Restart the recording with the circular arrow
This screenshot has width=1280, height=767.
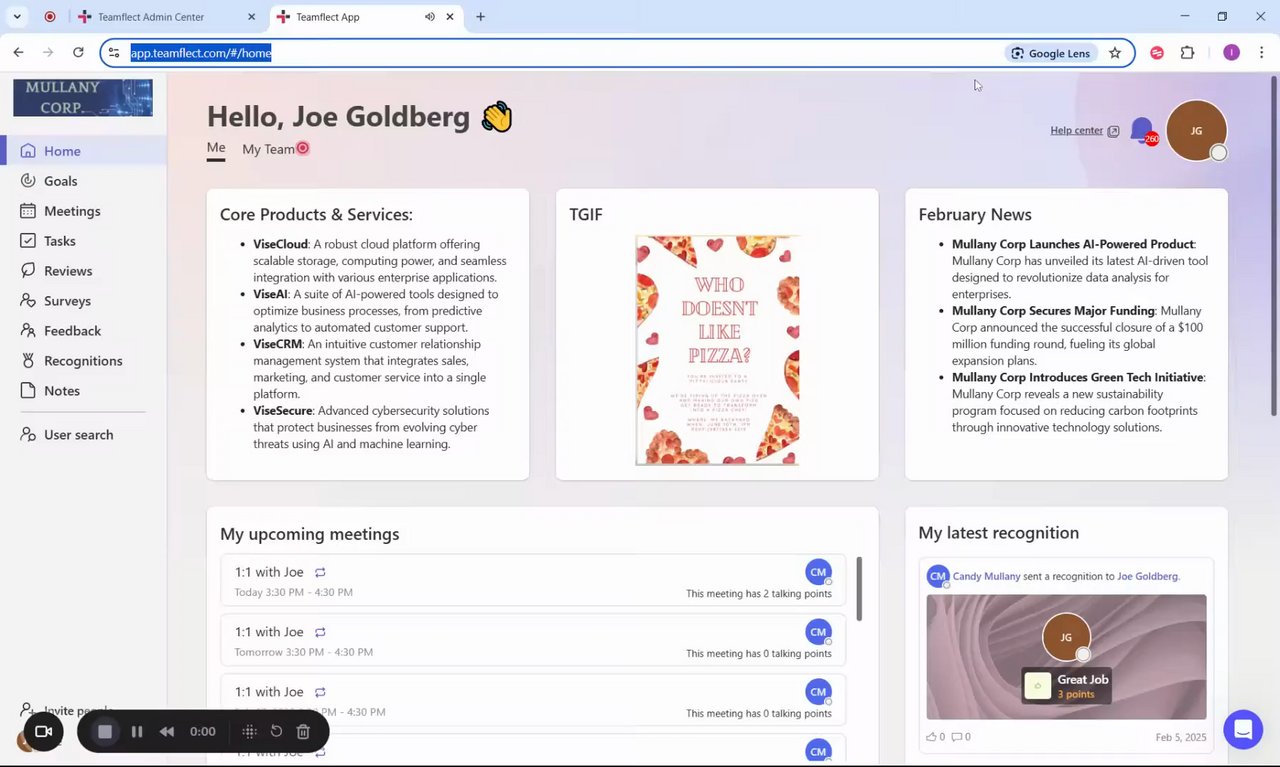point(276,732)
